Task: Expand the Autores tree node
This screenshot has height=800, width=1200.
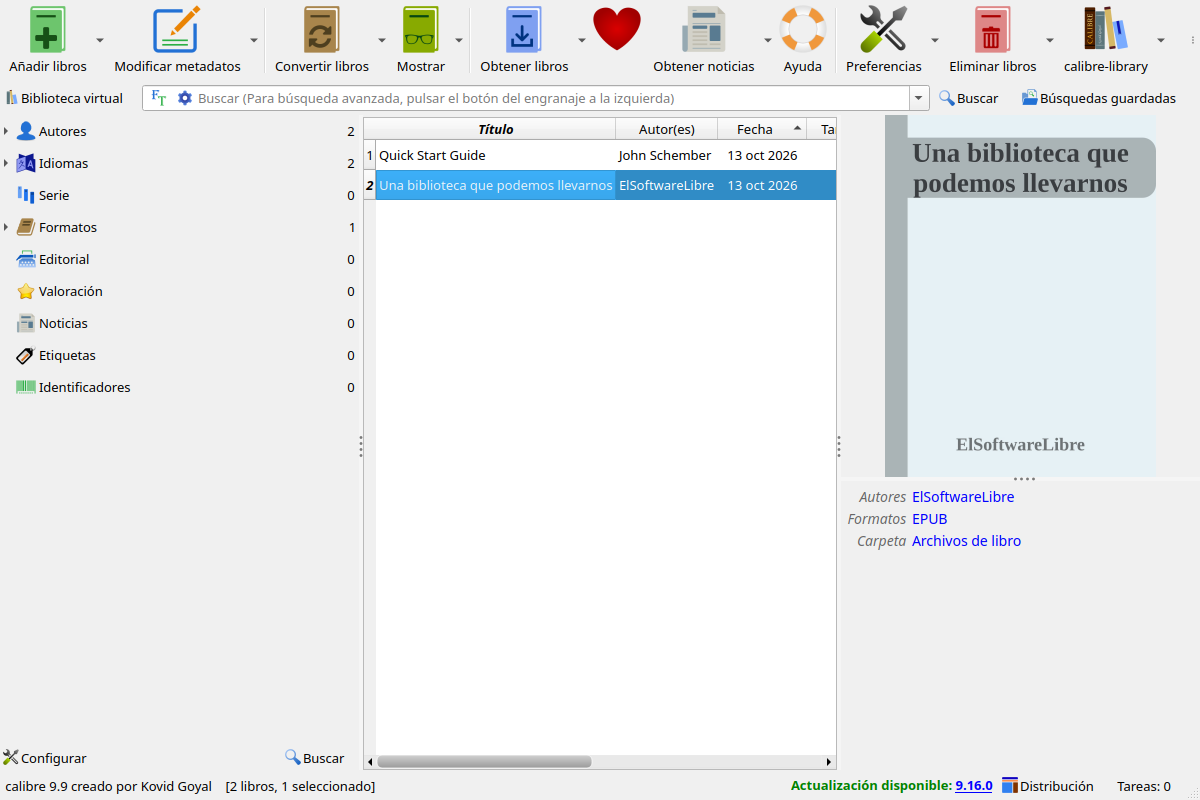Action: click(6, 131)
